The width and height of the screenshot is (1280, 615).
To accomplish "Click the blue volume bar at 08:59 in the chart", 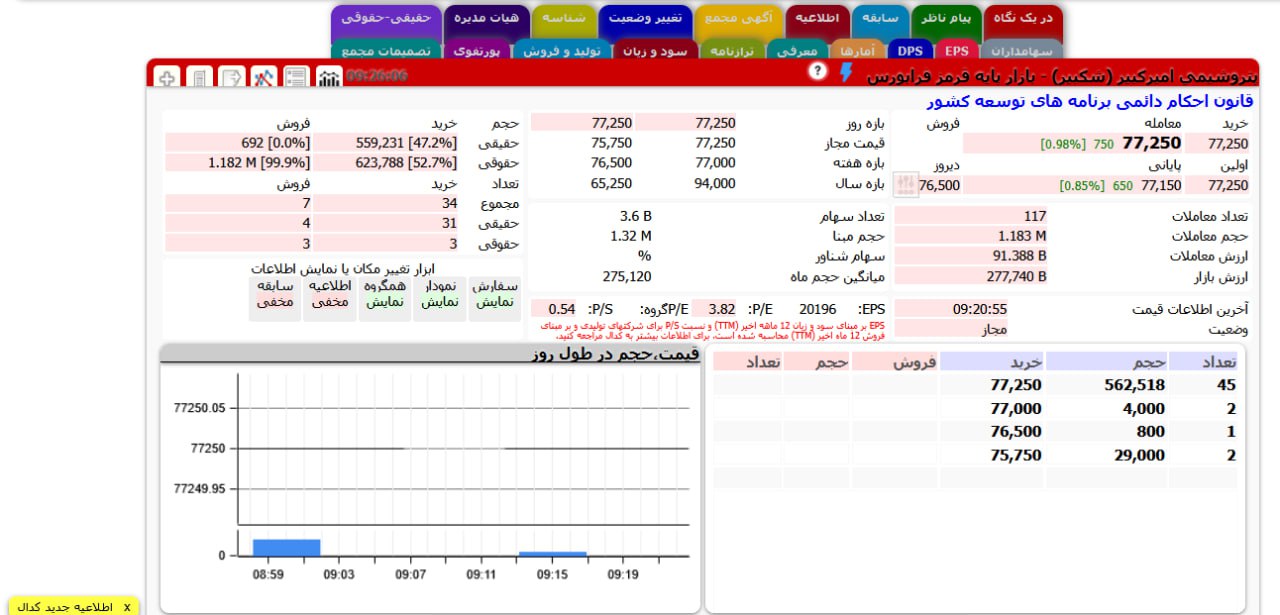I will pos(286,547).
